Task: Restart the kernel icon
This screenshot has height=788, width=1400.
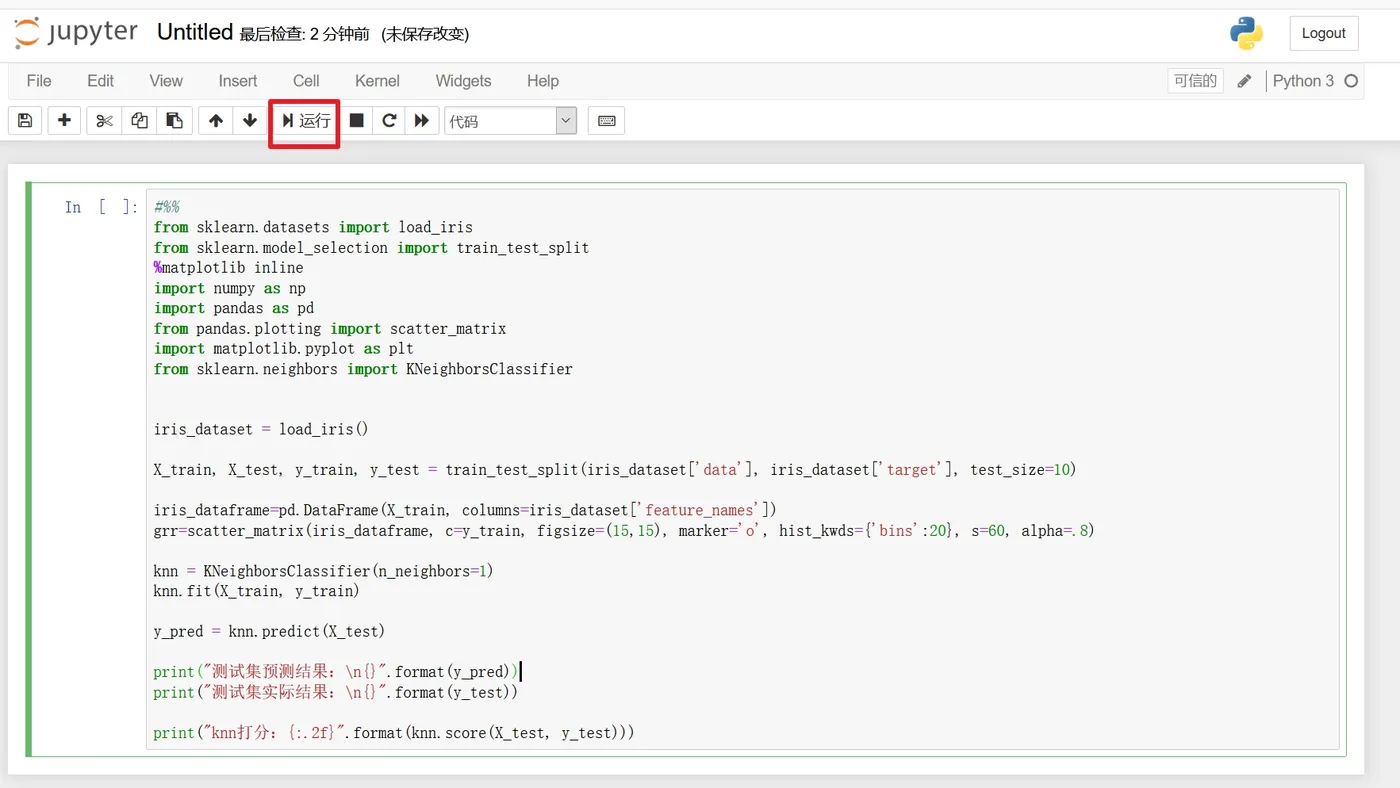Action: [x=389, y=121]
